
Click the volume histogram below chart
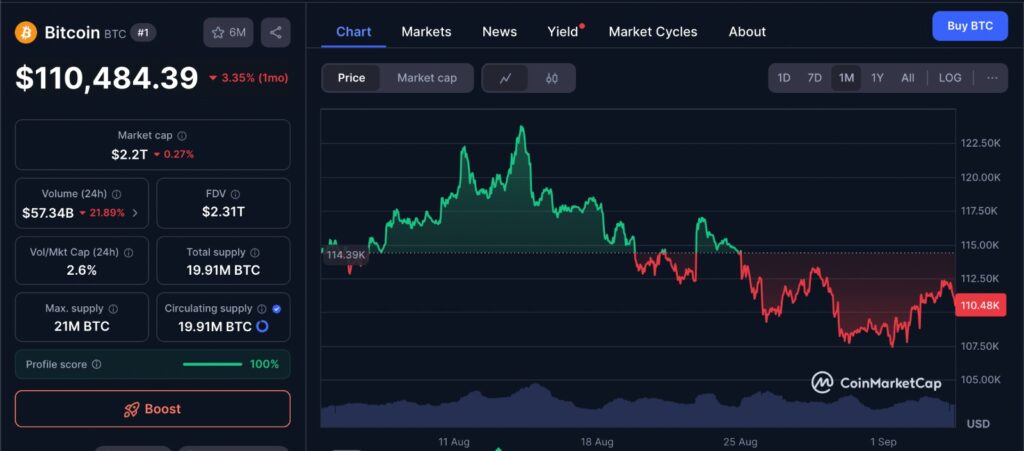(x=638, y=406)
